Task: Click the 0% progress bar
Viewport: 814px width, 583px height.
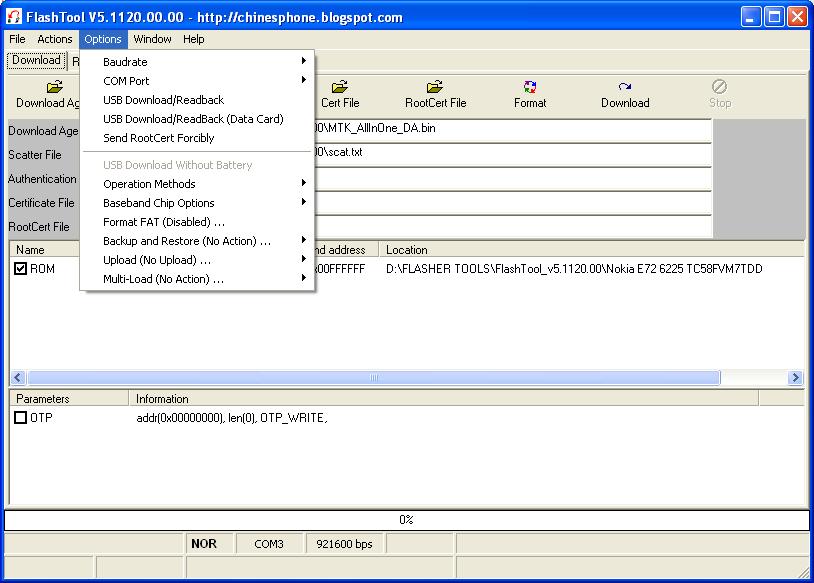Action: tap(406, 520)
